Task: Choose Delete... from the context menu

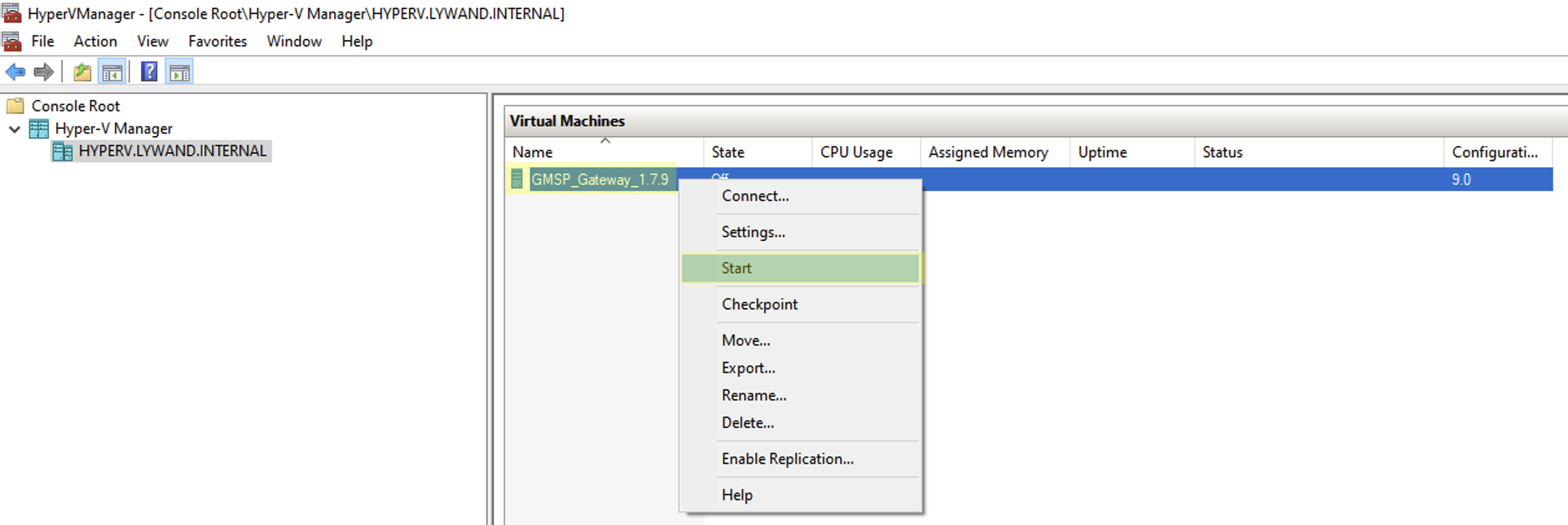Action: pos(801,423)
